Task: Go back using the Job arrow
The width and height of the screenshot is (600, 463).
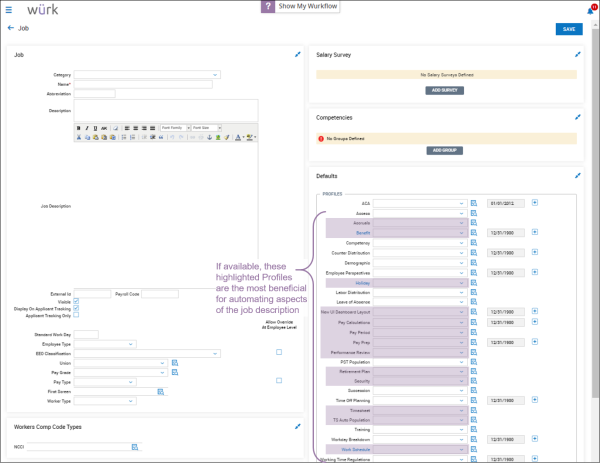Action: [x=11, y=28]
